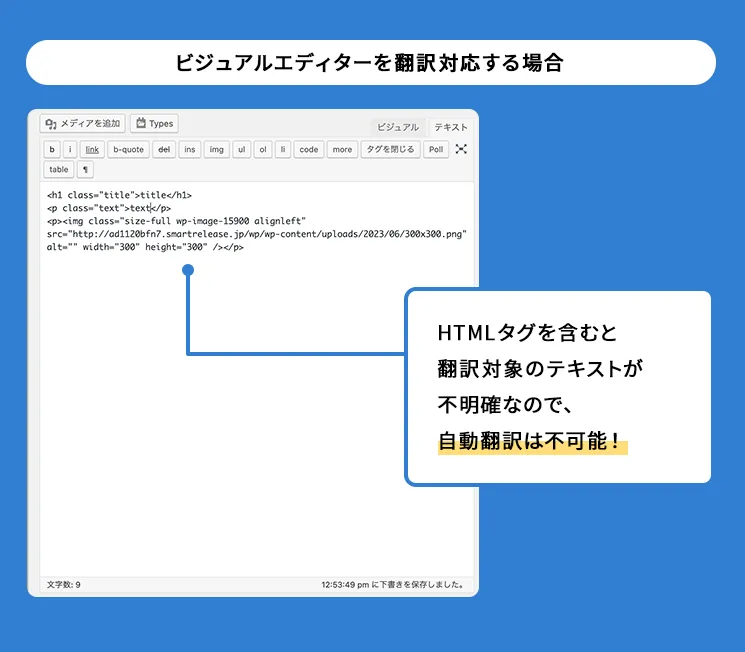Insert list item with li button
Screen dimensions: 745x652
(x=283, y=149)
